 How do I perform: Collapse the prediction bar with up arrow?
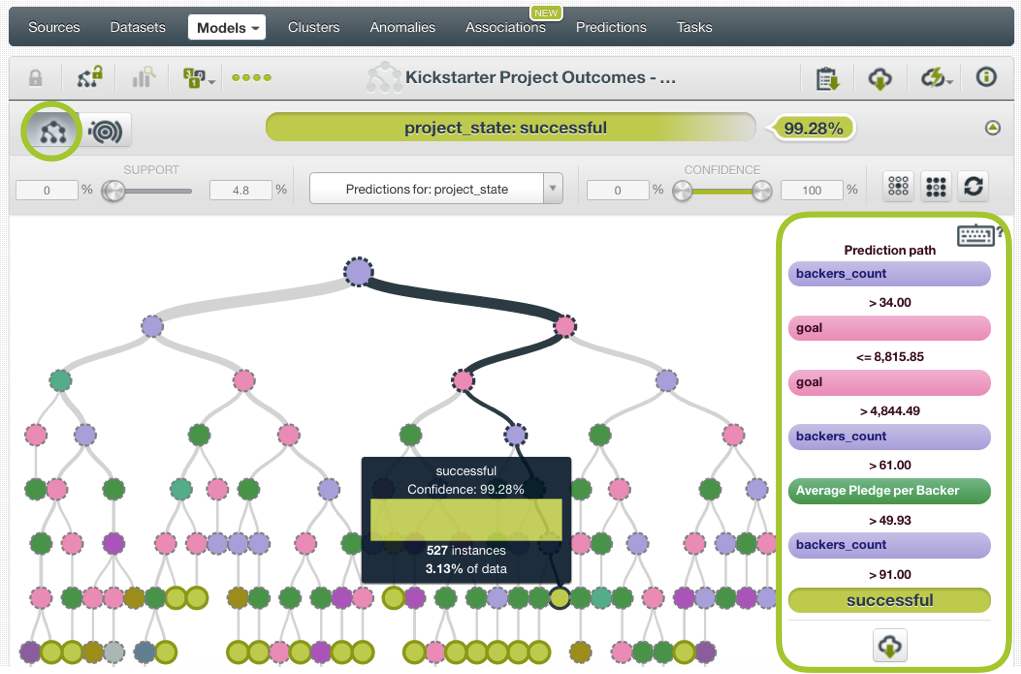click(992, 128)
